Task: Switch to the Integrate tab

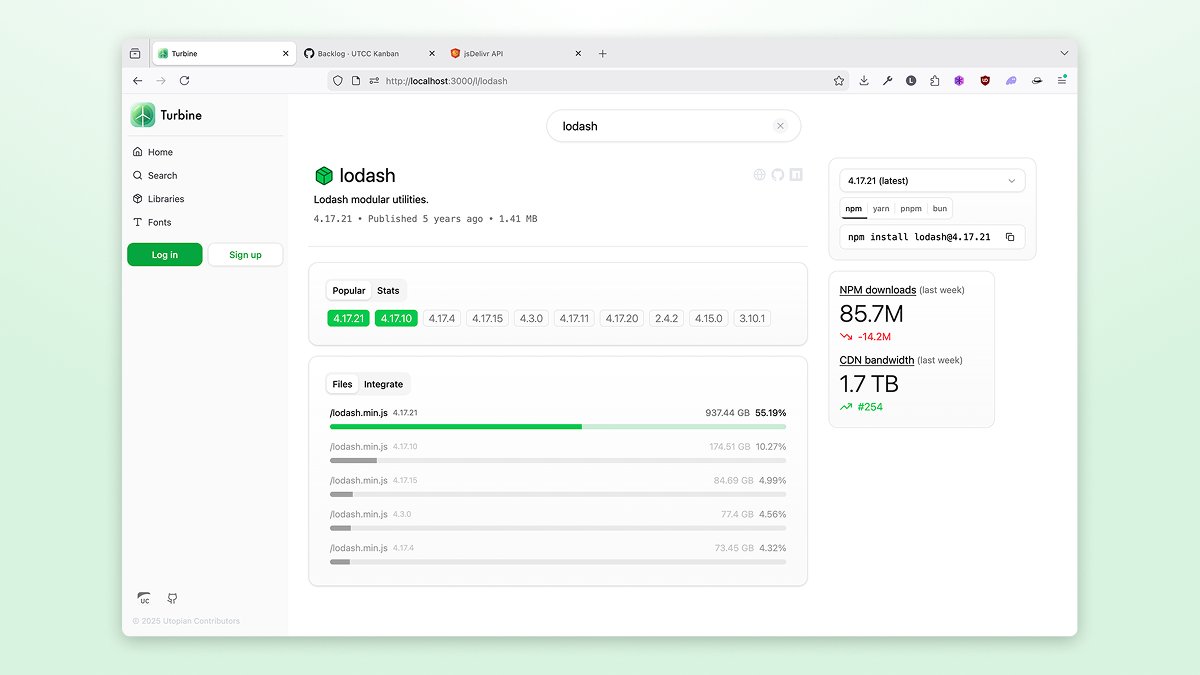Action: (383, 384)
